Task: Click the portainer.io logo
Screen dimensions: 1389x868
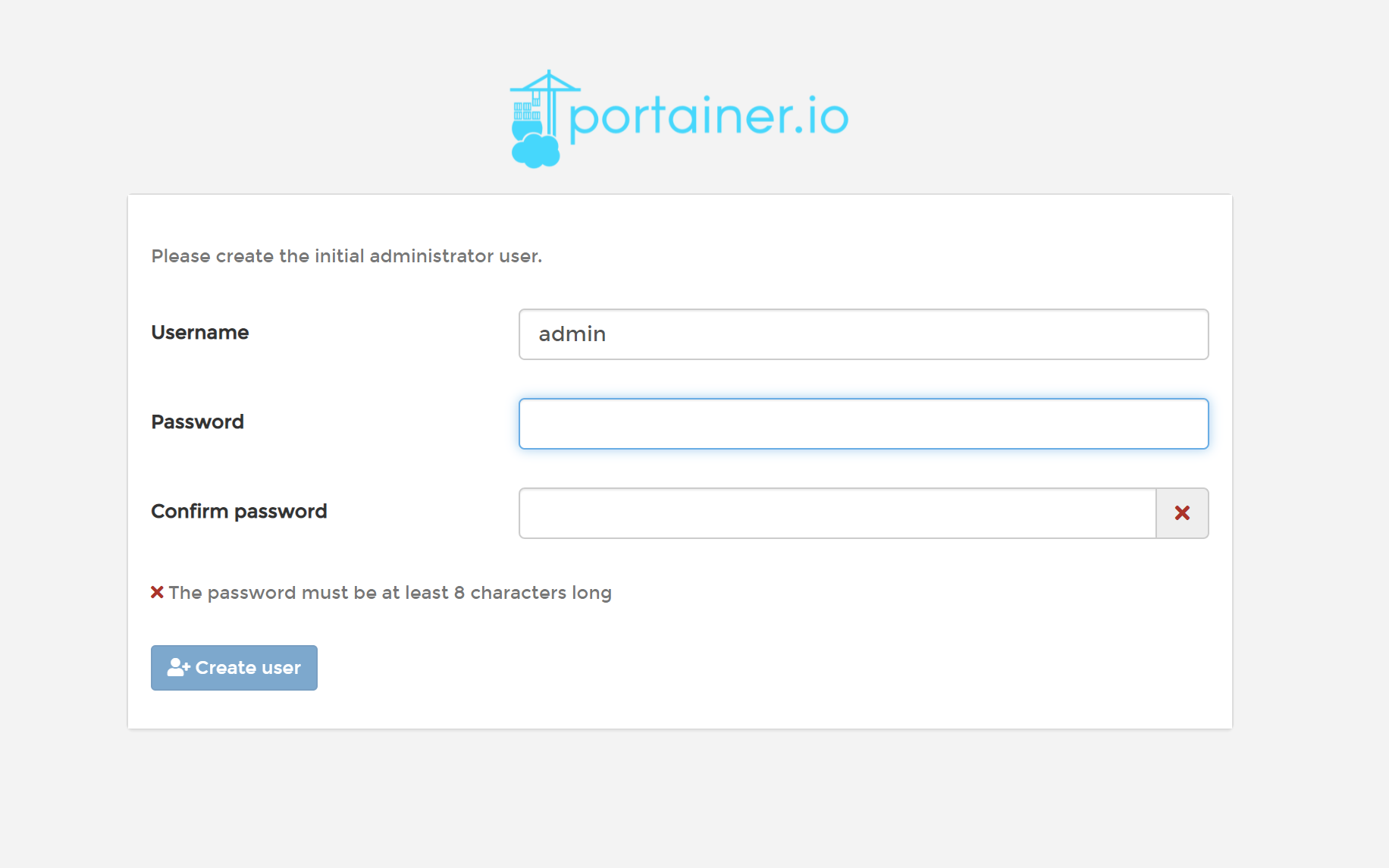Action: coord(679,119)
